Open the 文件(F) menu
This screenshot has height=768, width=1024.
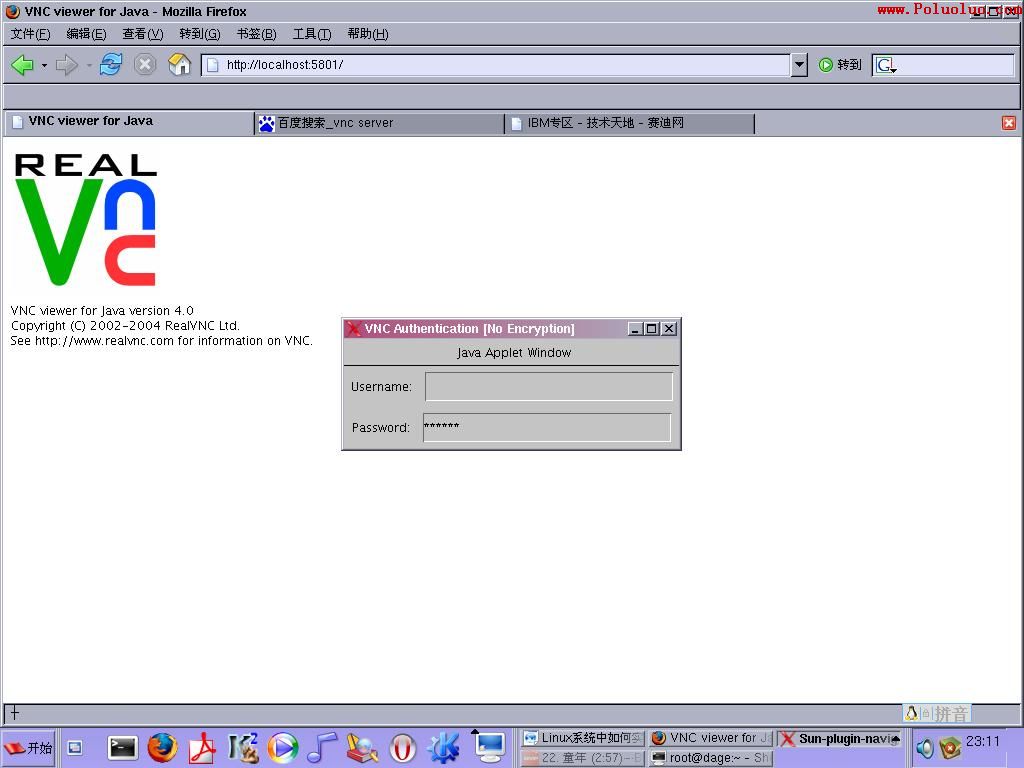click(x=30, y=34)
